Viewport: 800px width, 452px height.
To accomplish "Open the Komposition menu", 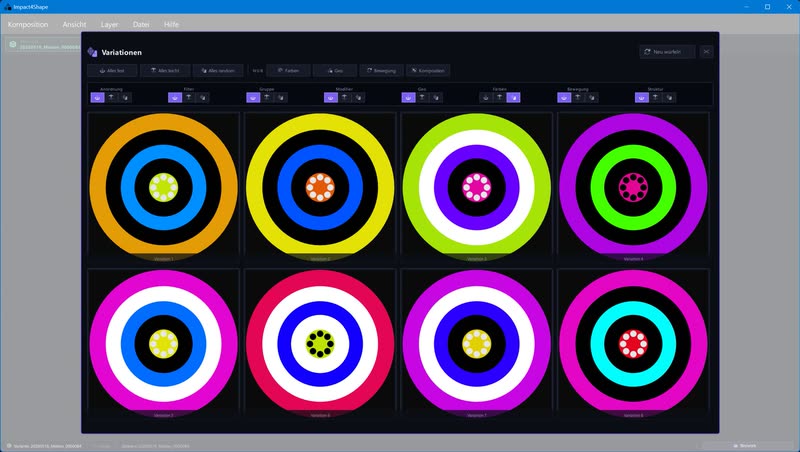I will (28, 24).
